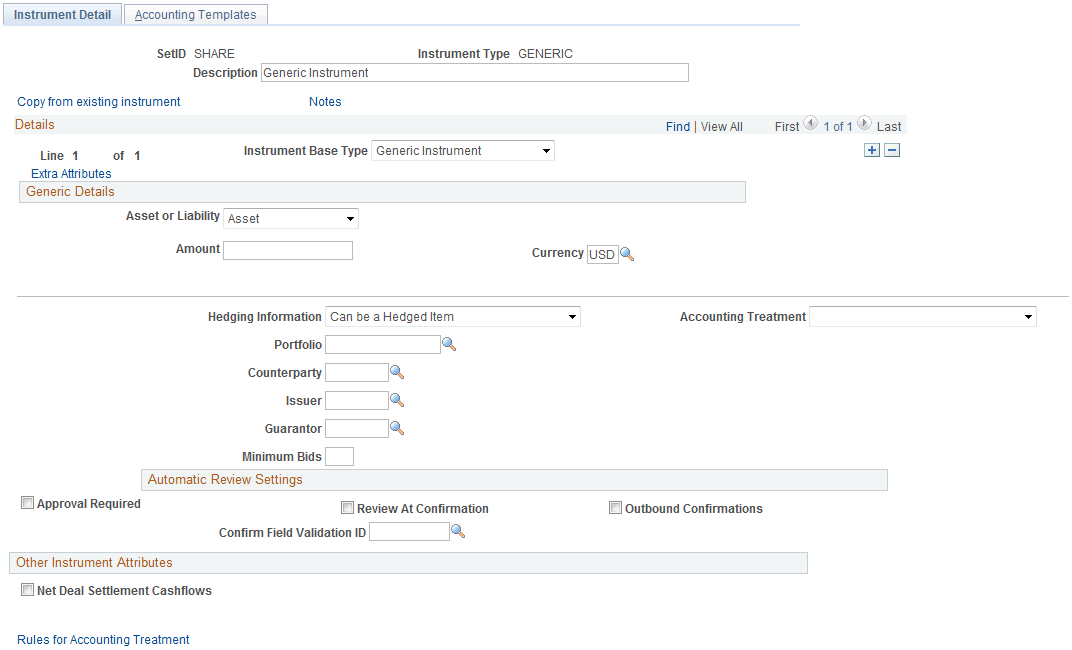
Task: Tick Net Deal Settlement Cashflows
Action: pyautogui.click(x=27, y=590)
